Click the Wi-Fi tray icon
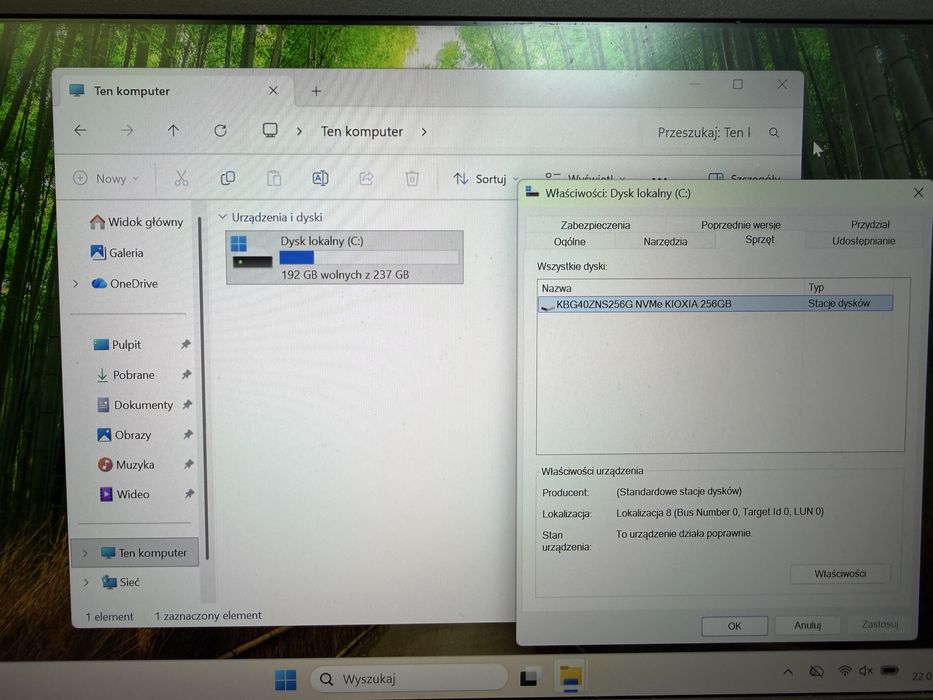The image size is (933, 700). click(x=844, y=671)
